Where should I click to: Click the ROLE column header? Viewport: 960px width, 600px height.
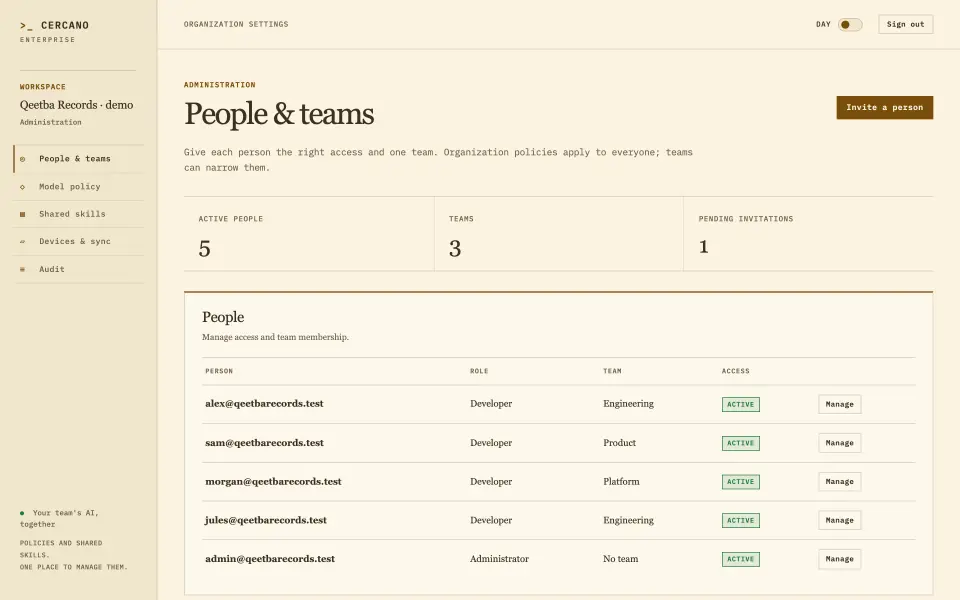click(479, 371)
